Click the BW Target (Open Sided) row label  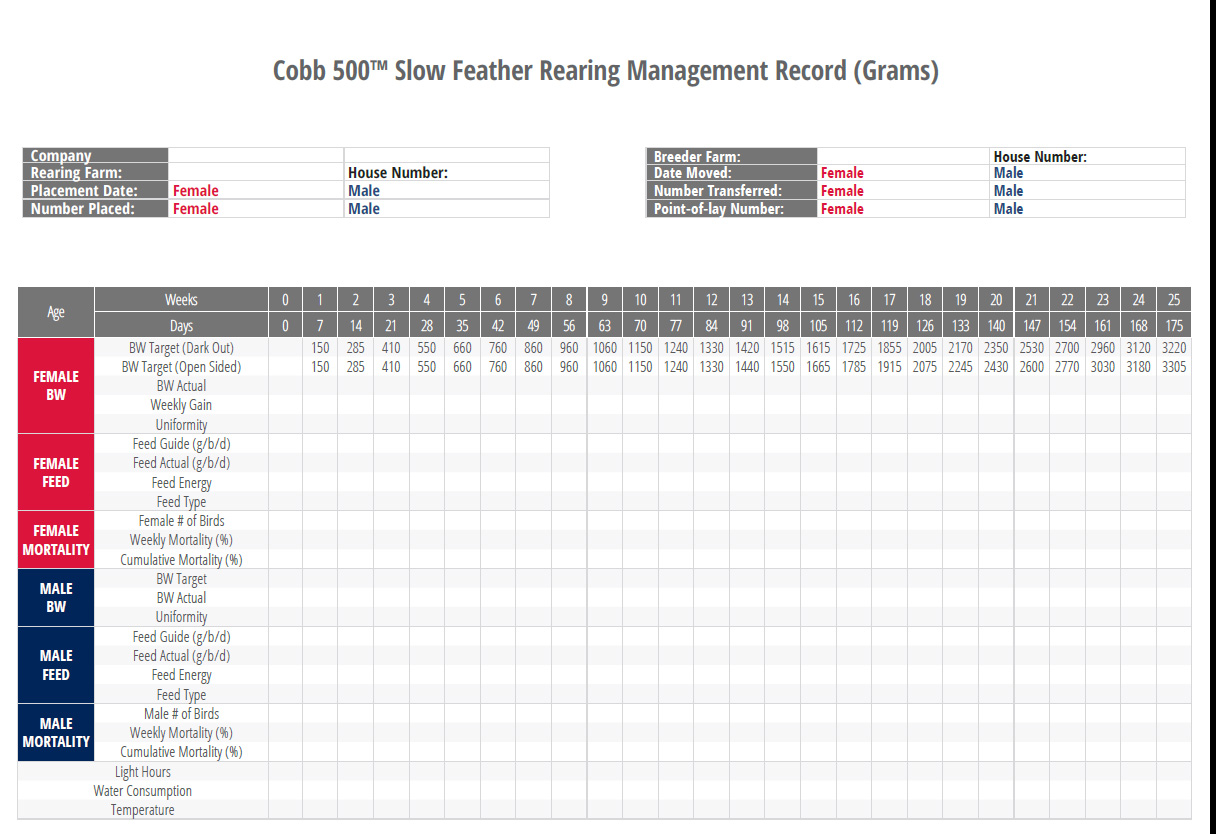[x=181, y=367]
